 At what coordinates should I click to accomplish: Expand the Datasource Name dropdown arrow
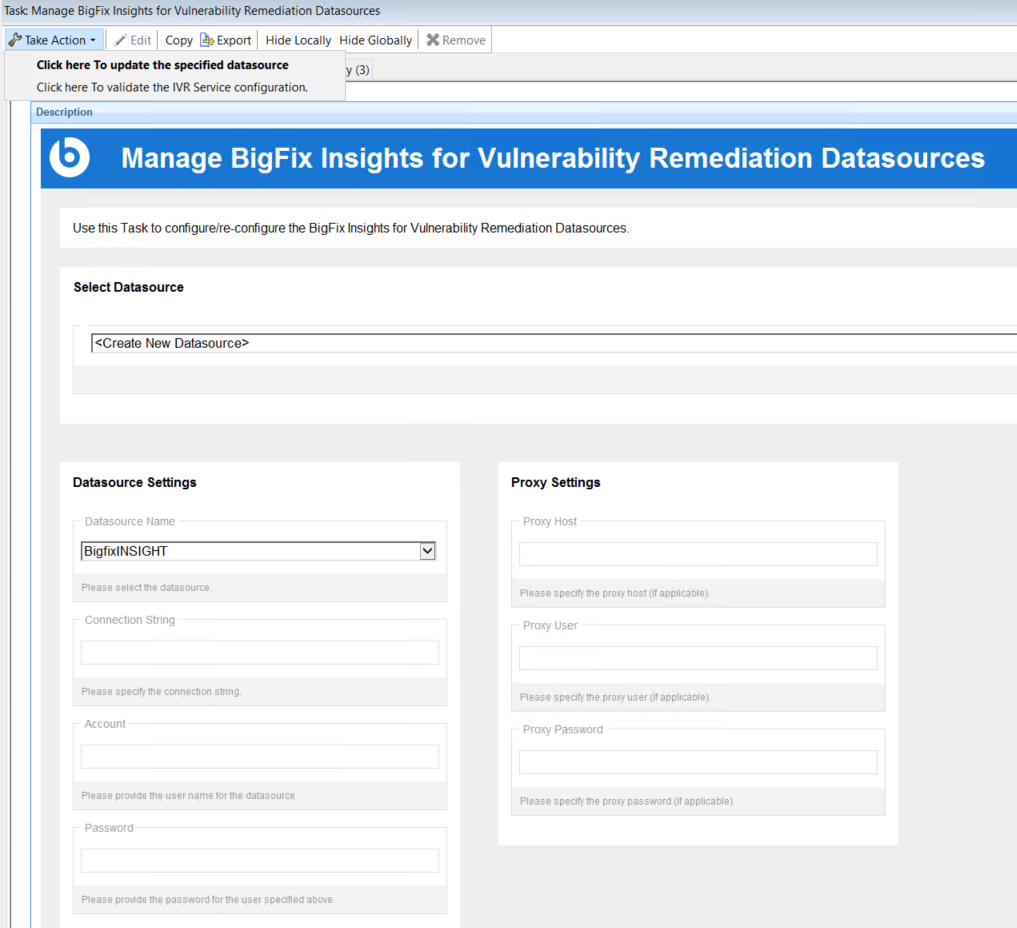pos(427,551)
